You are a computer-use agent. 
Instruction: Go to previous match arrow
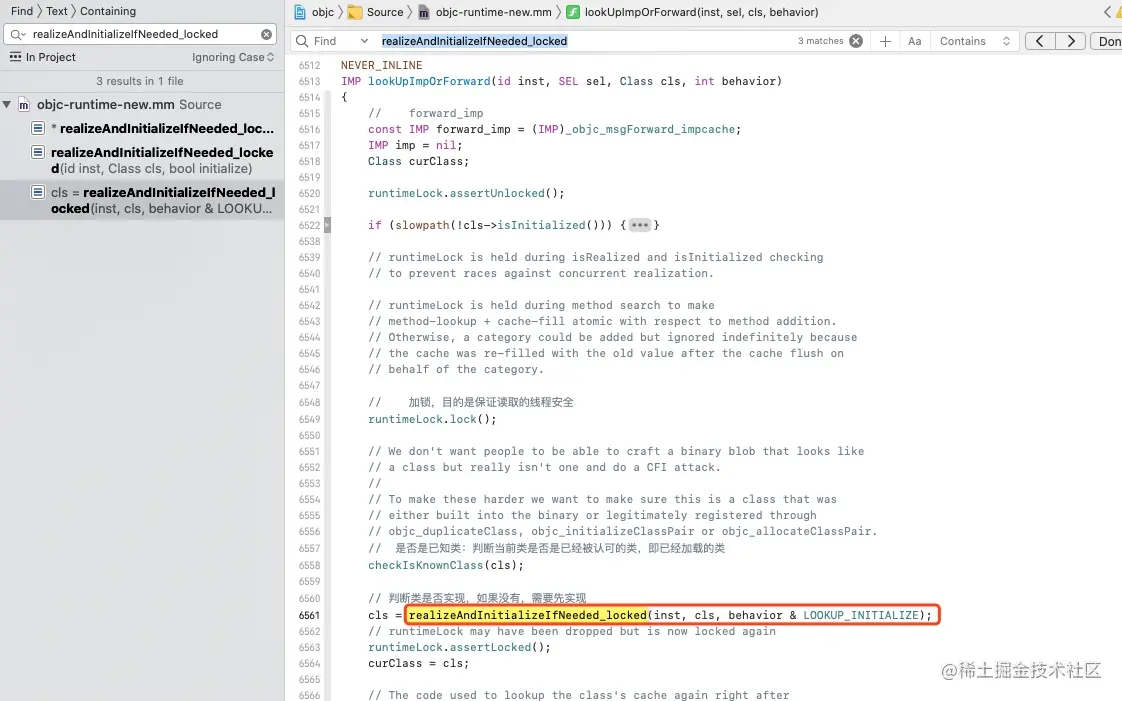[x=1040, y=41]
